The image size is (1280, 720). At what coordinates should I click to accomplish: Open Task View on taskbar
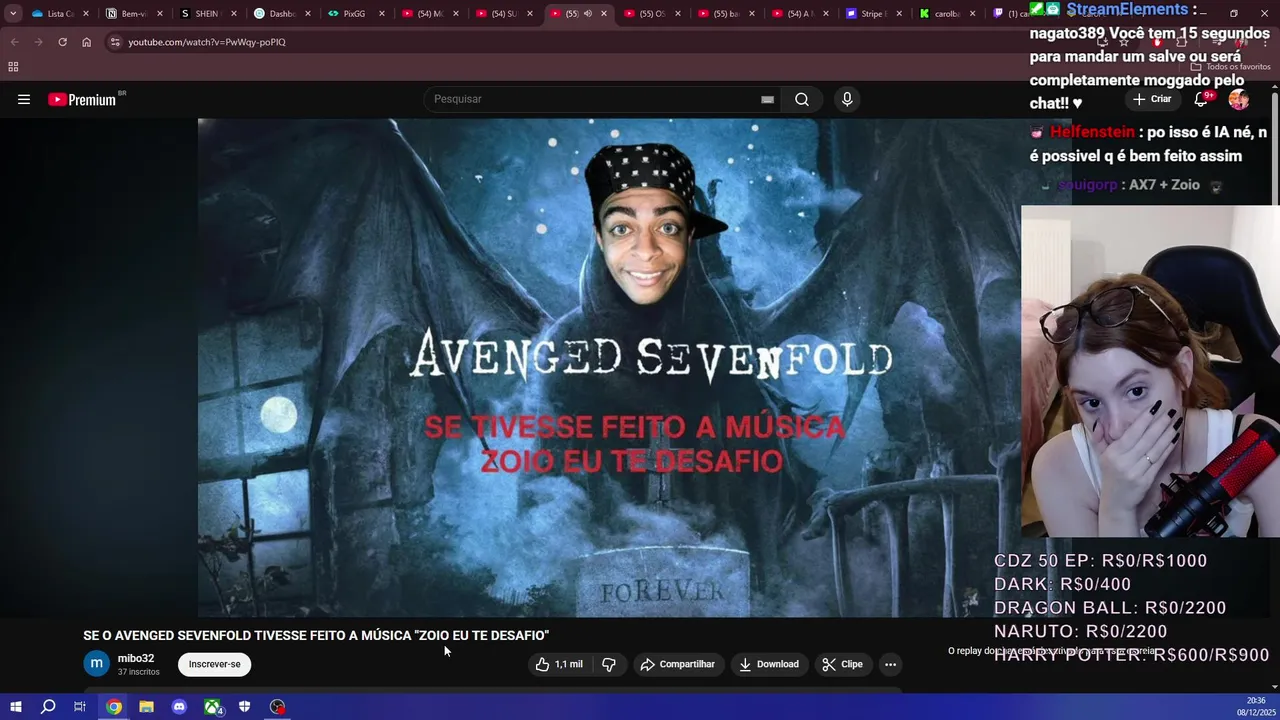pyautogui.click(x=80, y=707)
